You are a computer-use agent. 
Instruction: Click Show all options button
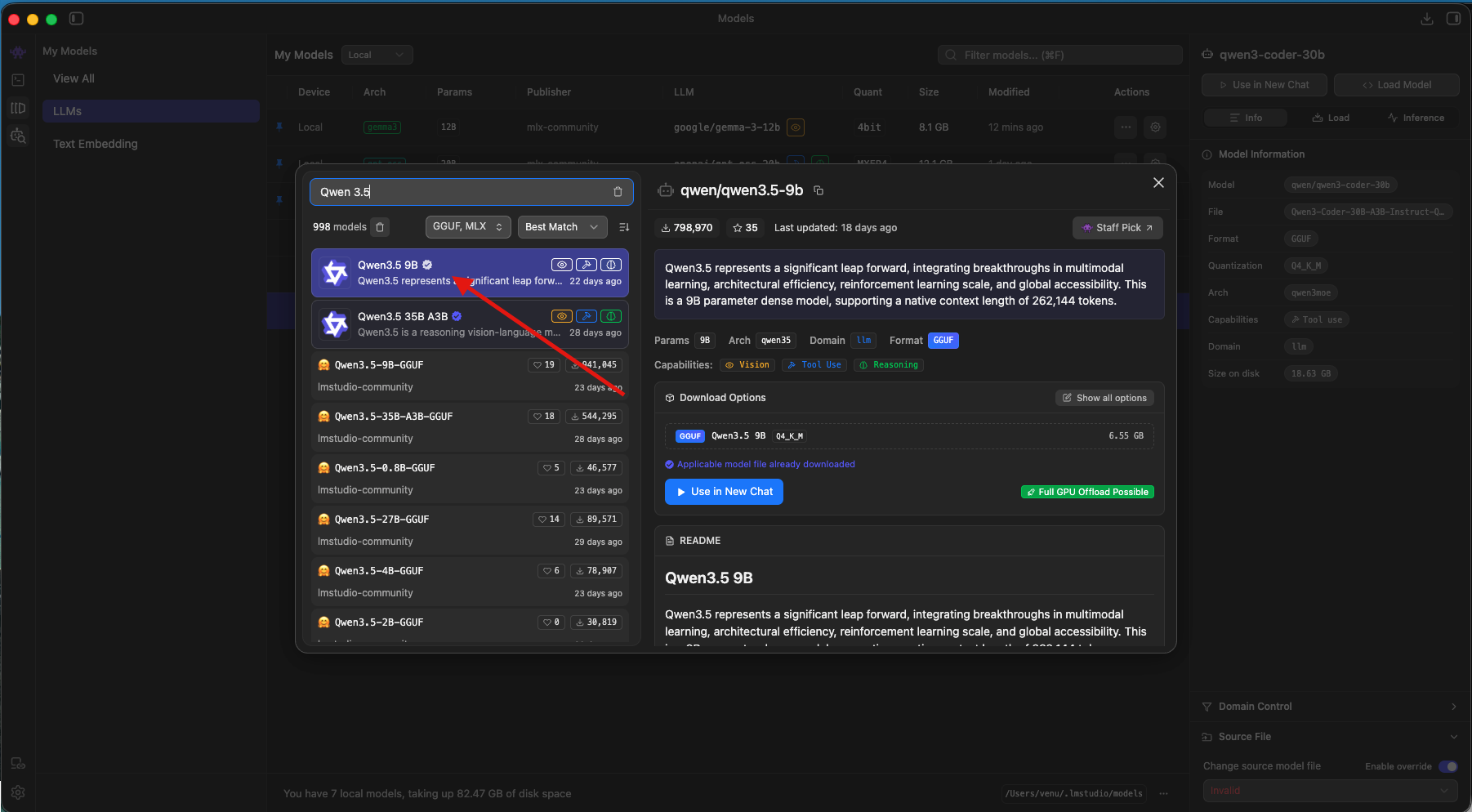[x=1104, y=398]
